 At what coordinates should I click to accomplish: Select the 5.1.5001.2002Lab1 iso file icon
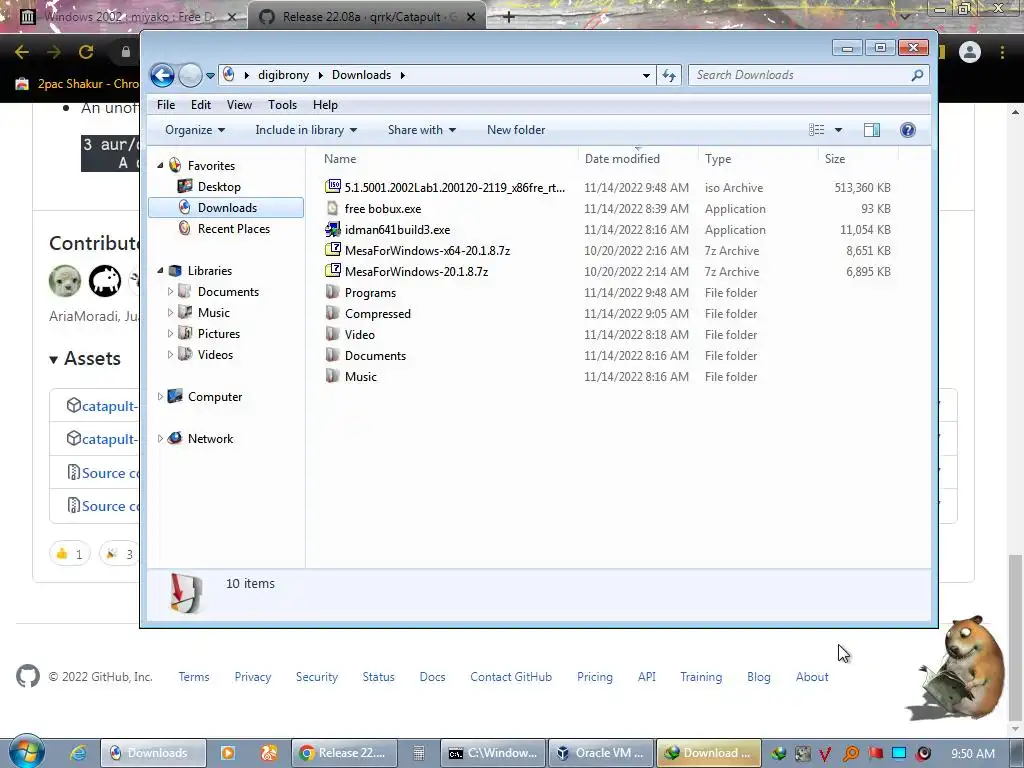pyautogui.click(x=333, y=187)
